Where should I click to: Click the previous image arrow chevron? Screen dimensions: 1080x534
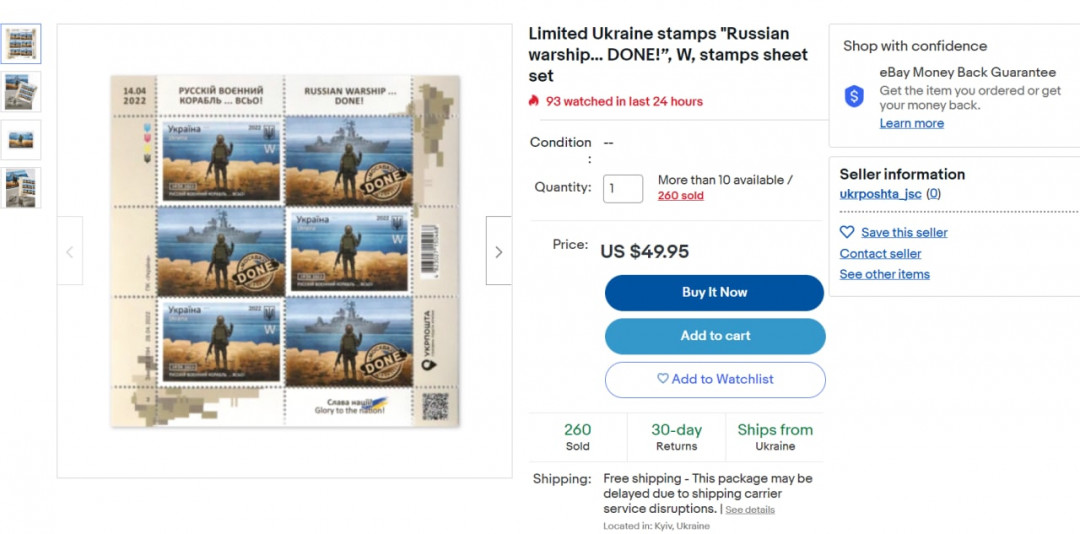click(x=70, y=251)
